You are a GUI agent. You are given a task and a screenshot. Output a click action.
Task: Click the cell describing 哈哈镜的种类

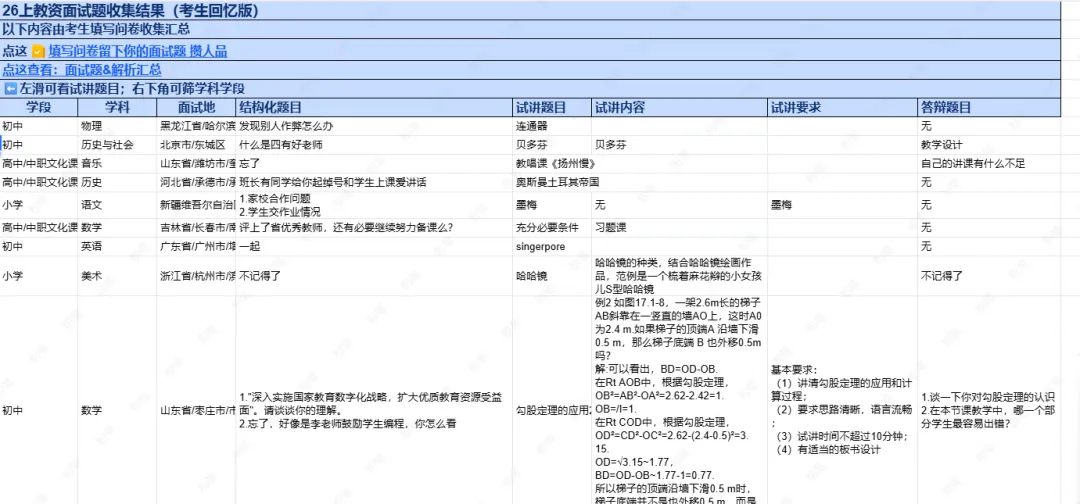[x=679, y=275]
